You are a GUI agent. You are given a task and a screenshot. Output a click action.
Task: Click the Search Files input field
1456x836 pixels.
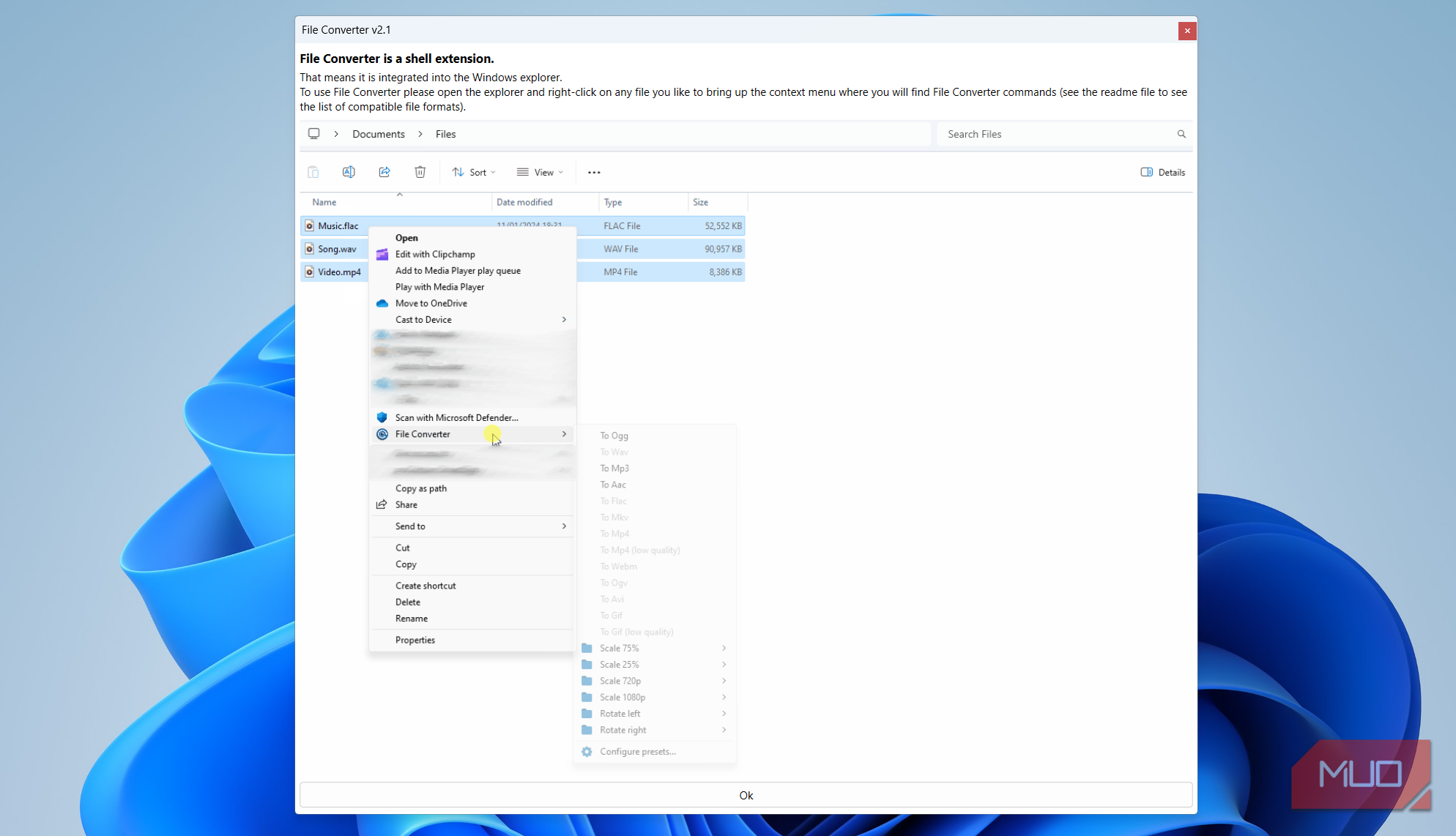1064,134
